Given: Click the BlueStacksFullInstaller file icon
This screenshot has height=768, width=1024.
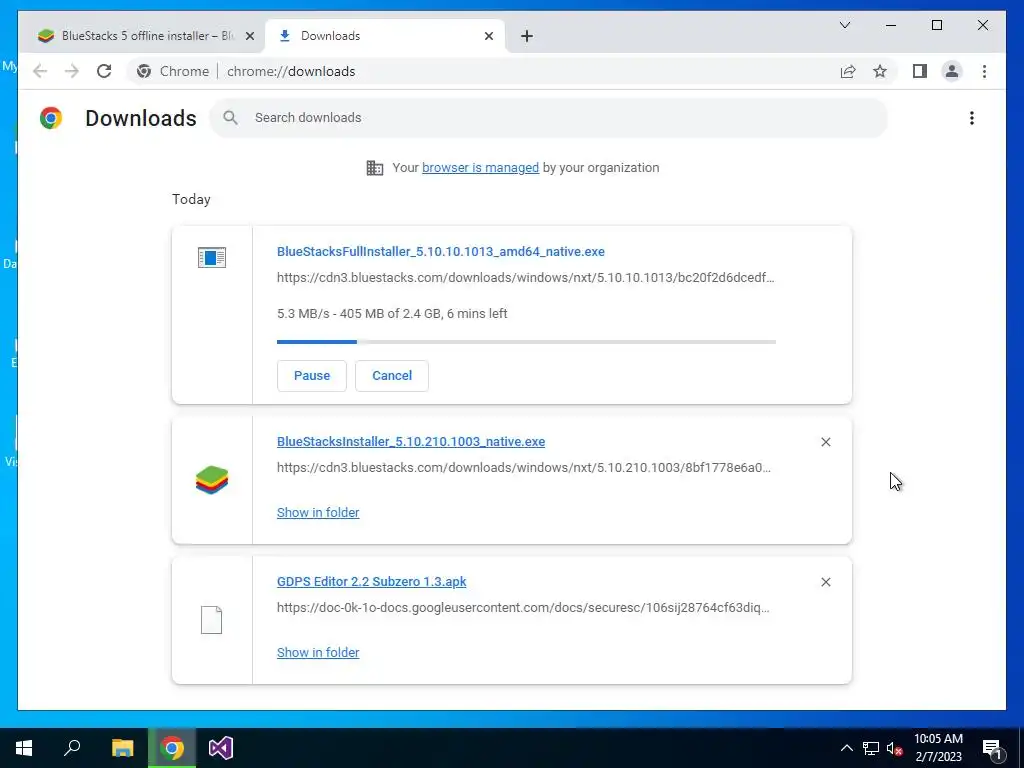Looking at the screenshot, I should coord(212,257).
